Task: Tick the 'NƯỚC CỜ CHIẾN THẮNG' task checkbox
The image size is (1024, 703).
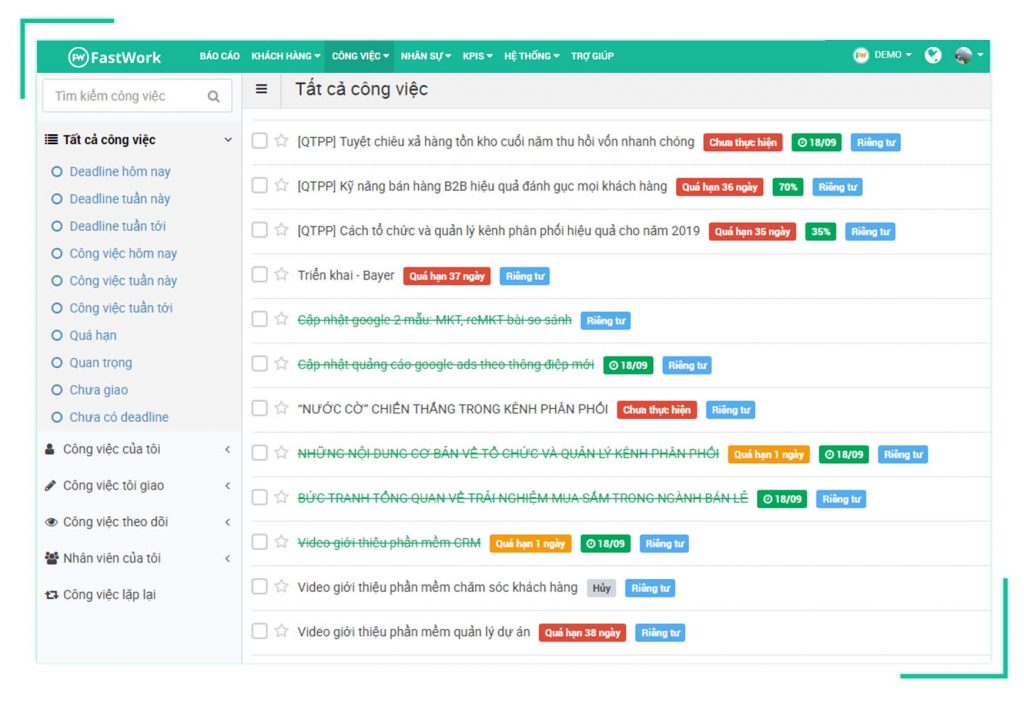Action: (x=260, y=409)
